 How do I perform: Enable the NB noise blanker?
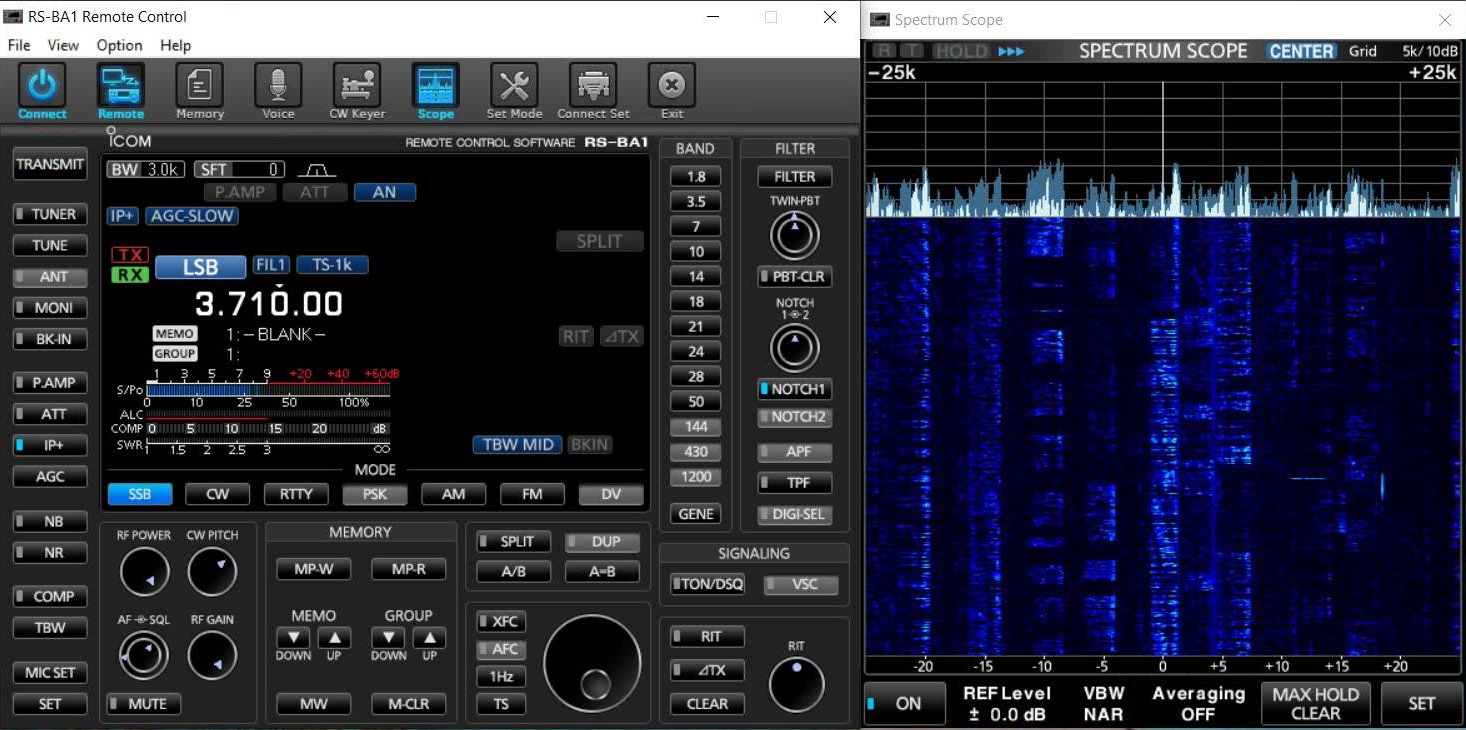coord(50,521)
